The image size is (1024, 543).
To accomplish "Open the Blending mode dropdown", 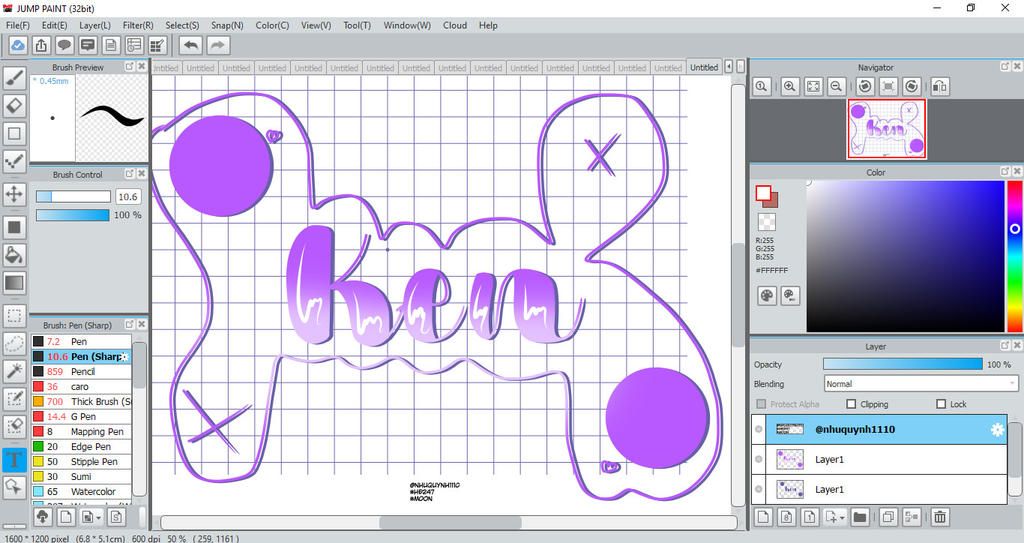I will [x=921, y=384].
